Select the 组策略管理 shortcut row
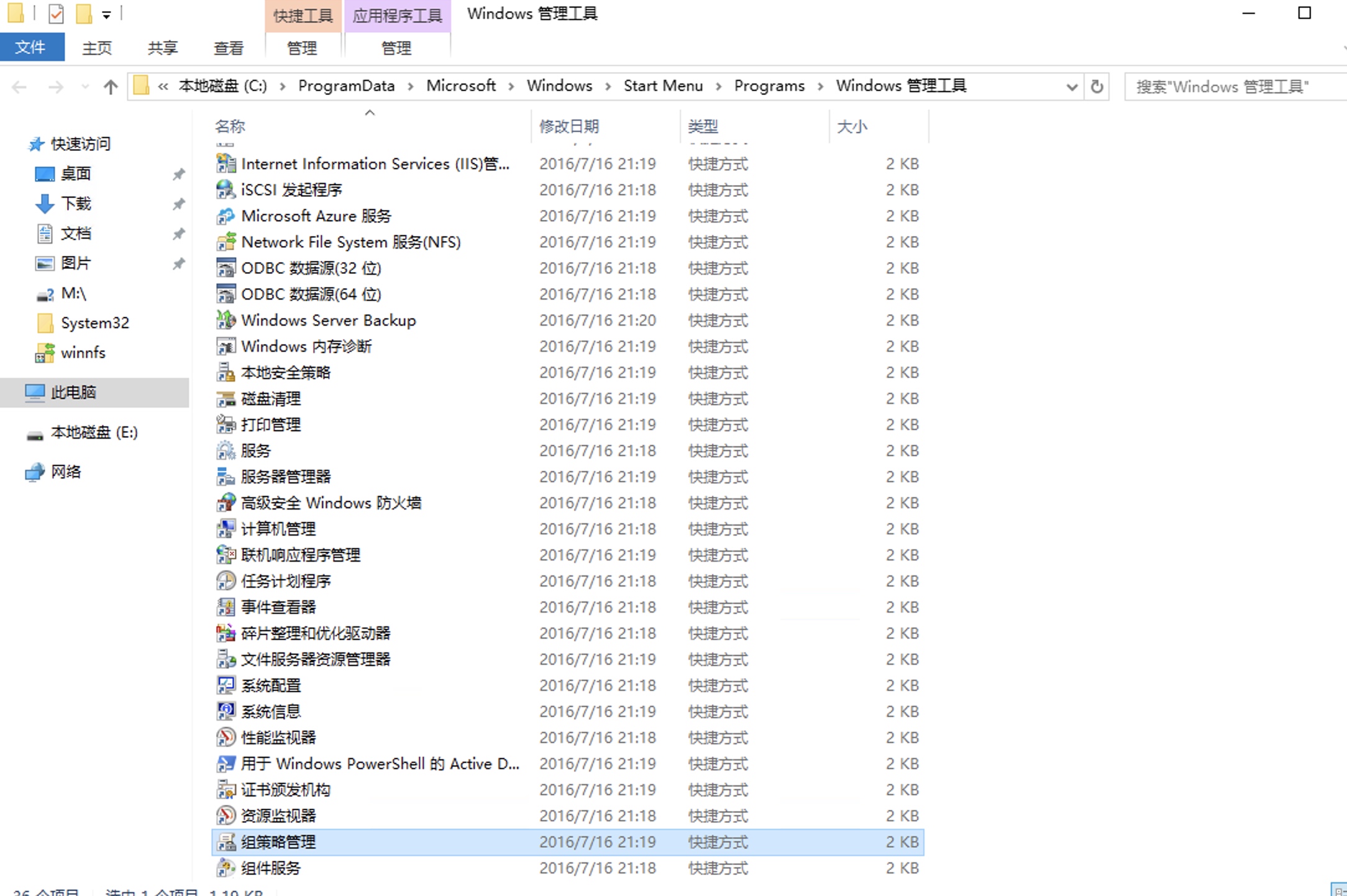This screenshot has height=896, width=1347. [568, 842]
